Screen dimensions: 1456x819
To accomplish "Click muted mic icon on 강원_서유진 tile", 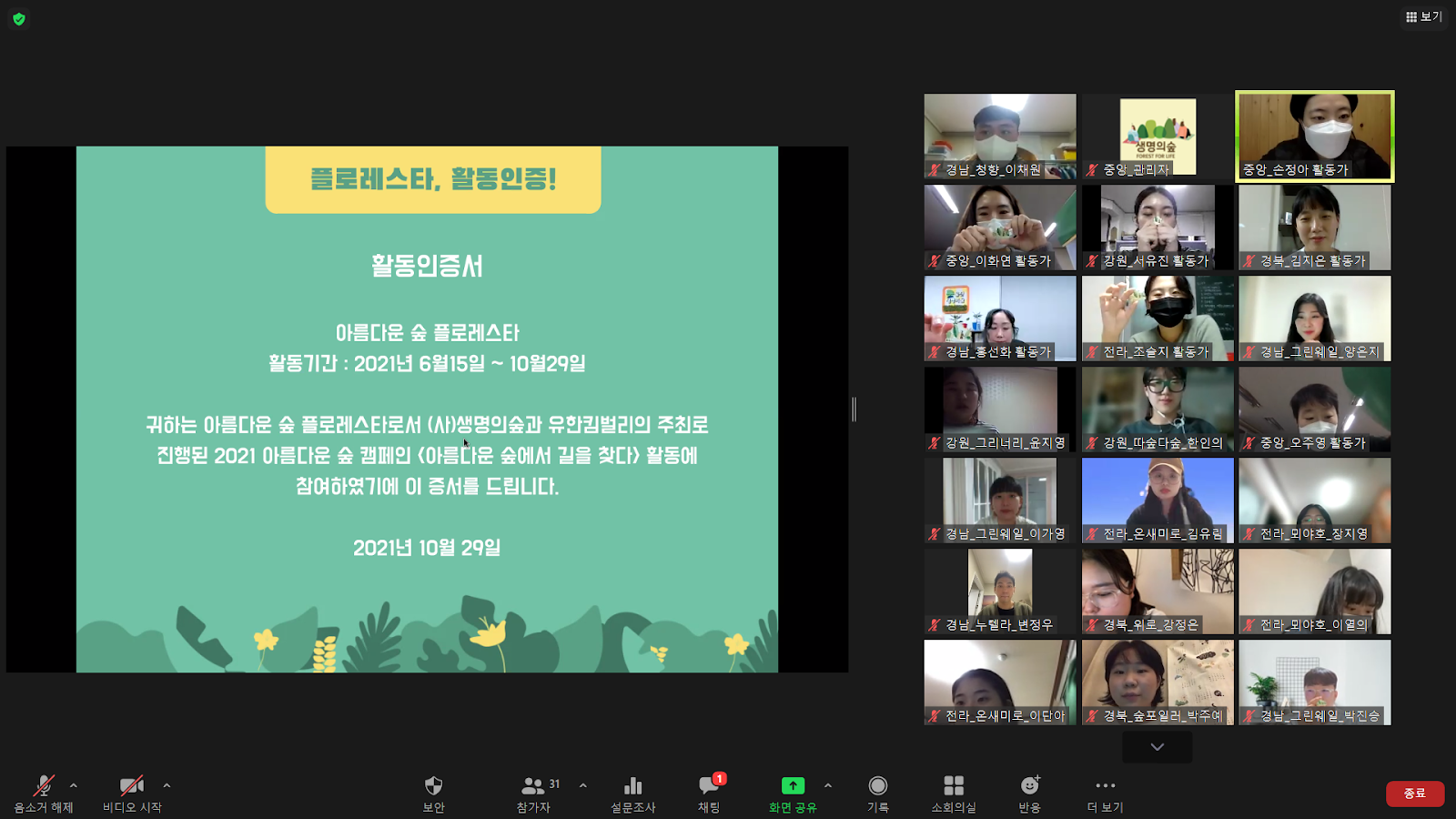I will coord(1092,261).
